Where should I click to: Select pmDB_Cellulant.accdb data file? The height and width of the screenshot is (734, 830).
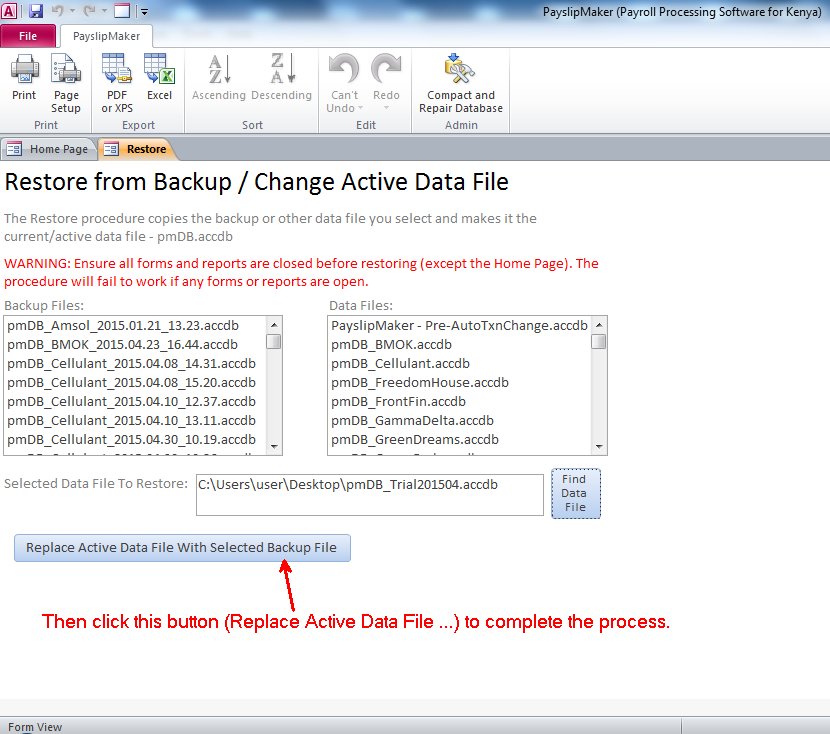[x=459, y=364]
